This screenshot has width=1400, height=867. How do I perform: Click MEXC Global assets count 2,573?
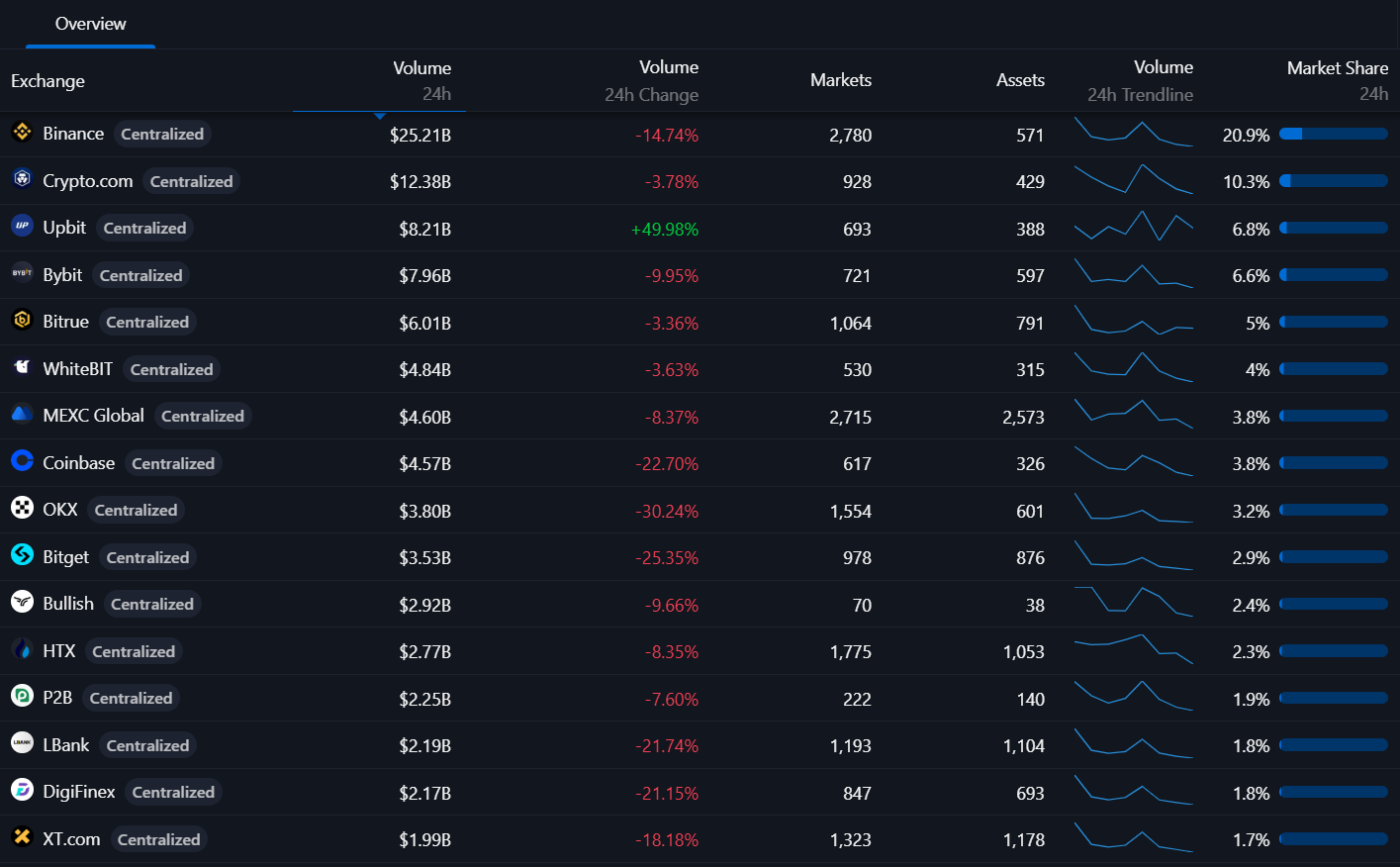(x=1023, y=418)
